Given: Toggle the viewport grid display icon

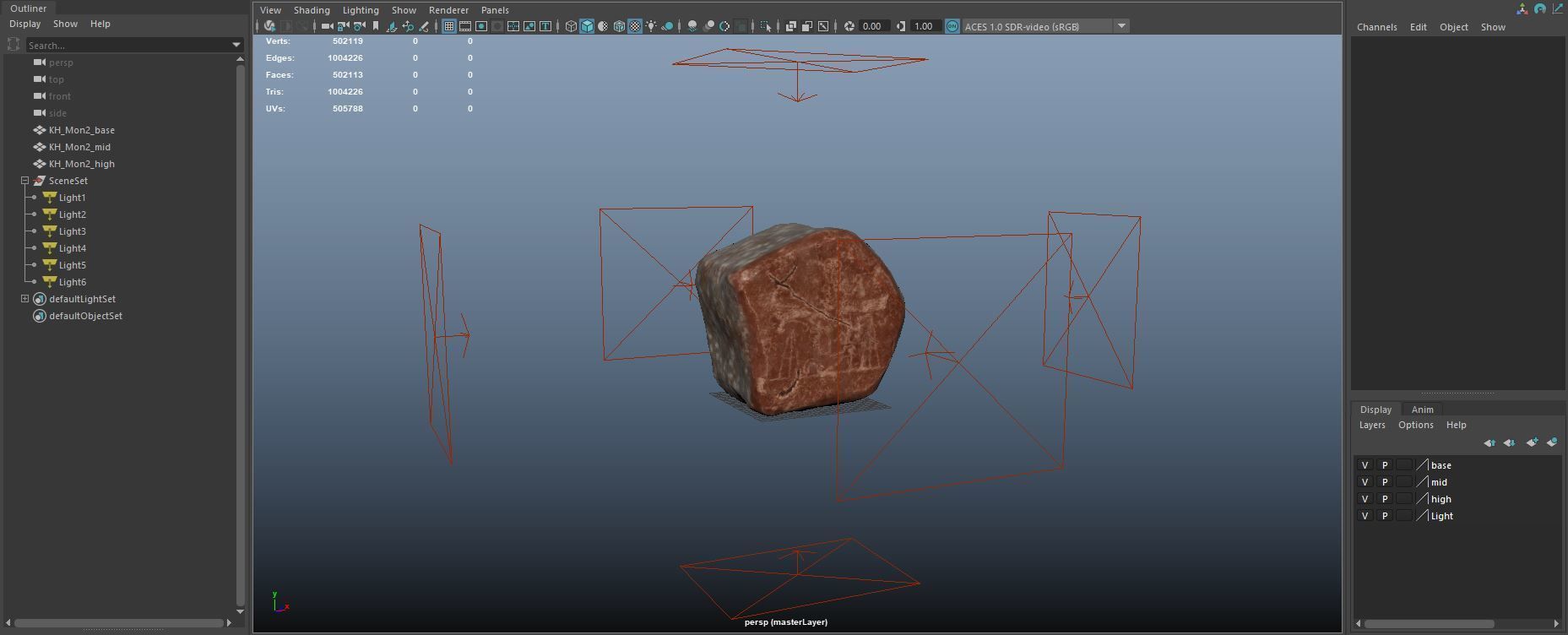Looking at the screenshot, I should 449,26.
